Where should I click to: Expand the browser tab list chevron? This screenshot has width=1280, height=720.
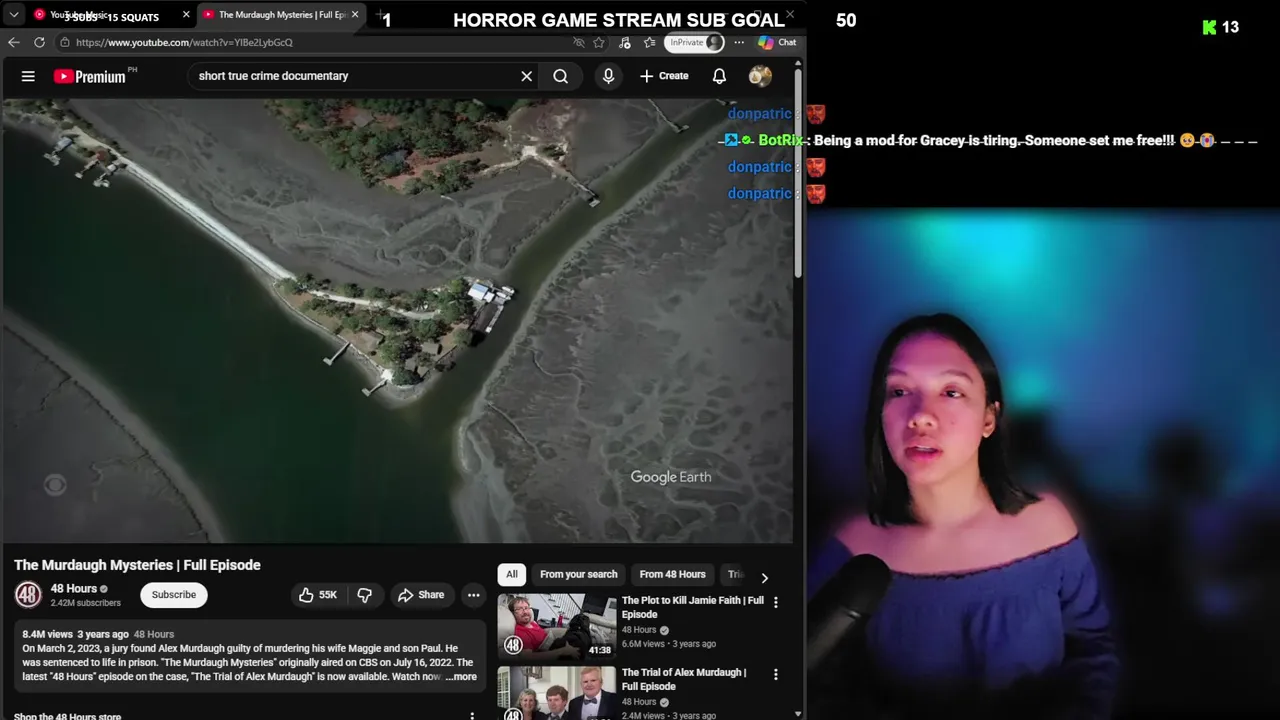pyautogui.click(x=14, y=15)
